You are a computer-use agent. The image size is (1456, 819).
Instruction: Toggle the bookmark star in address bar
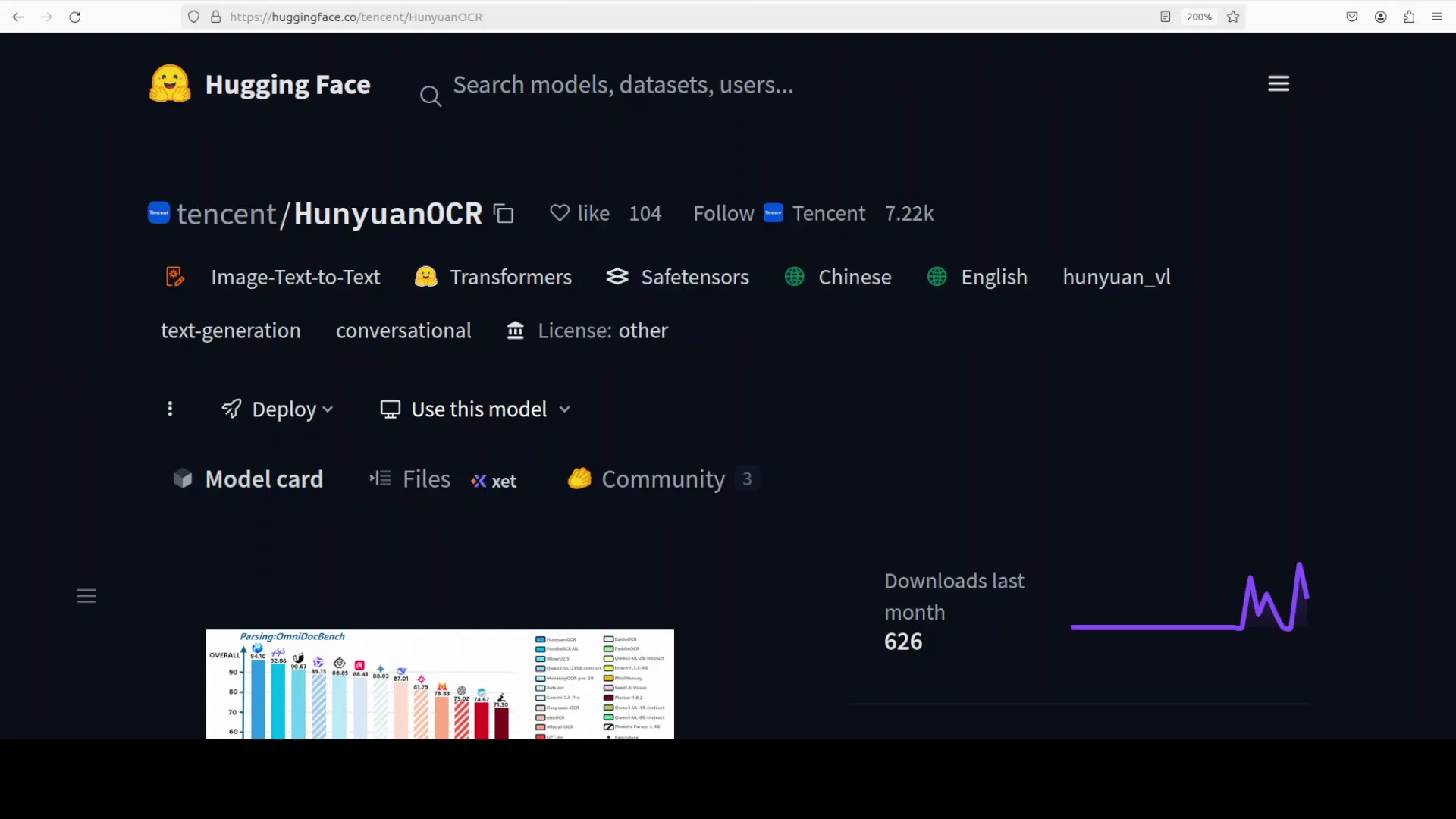1233,17
